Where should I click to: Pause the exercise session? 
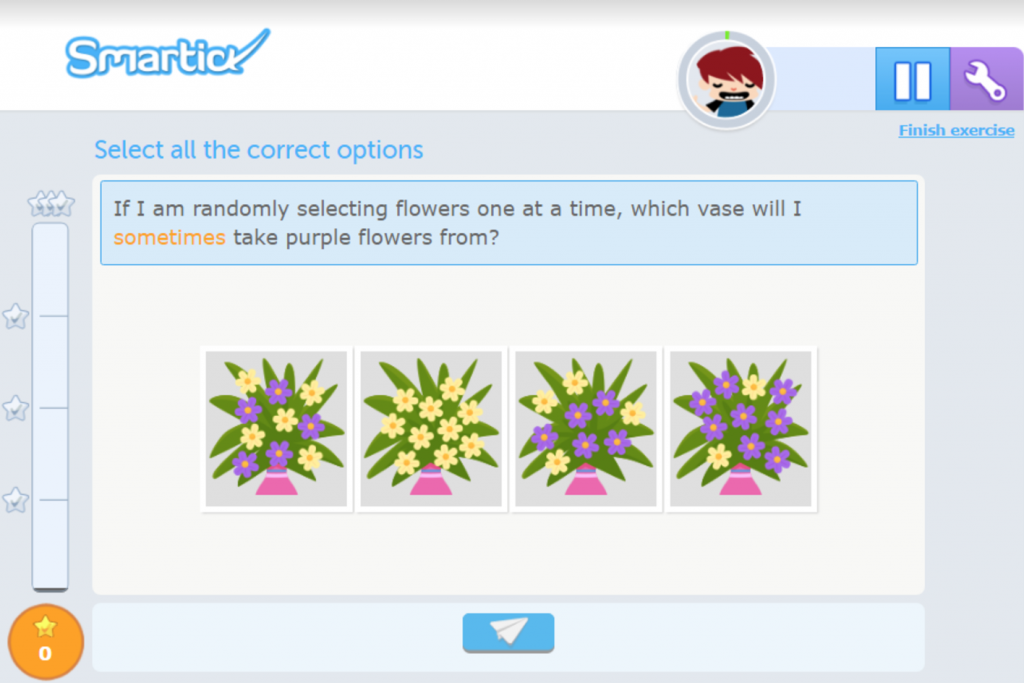point(912,79)
